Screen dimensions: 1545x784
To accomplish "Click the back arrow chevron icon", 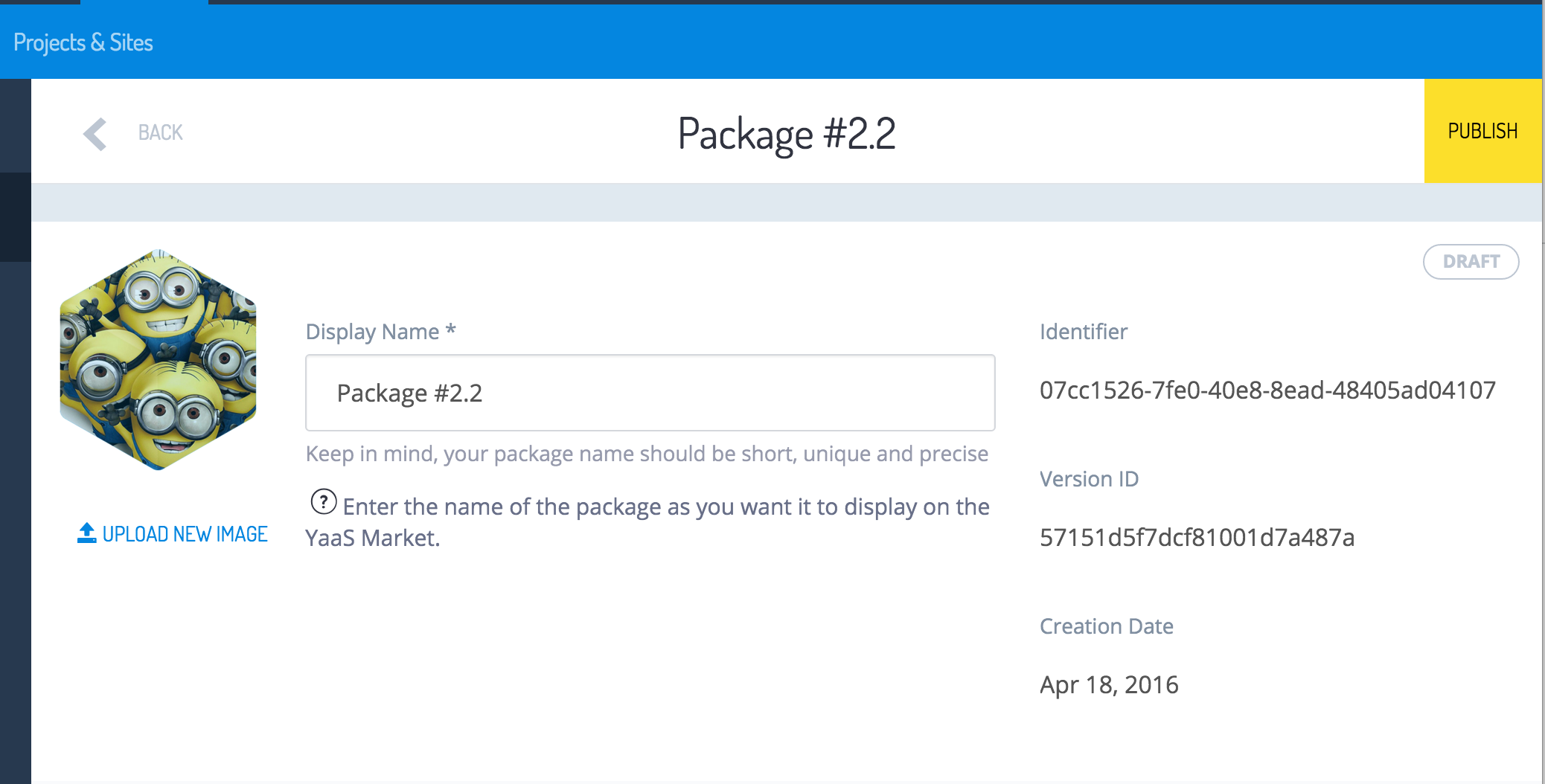I will coord(95,134).
